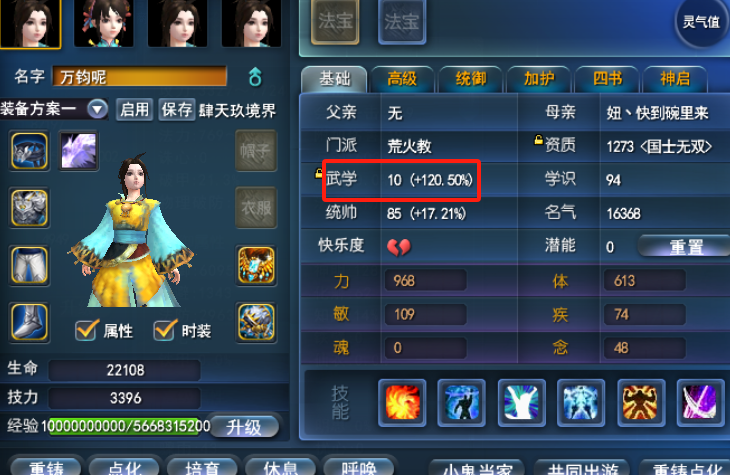Click the experience progress bar
730x475 pixels.
pos(126,426)
